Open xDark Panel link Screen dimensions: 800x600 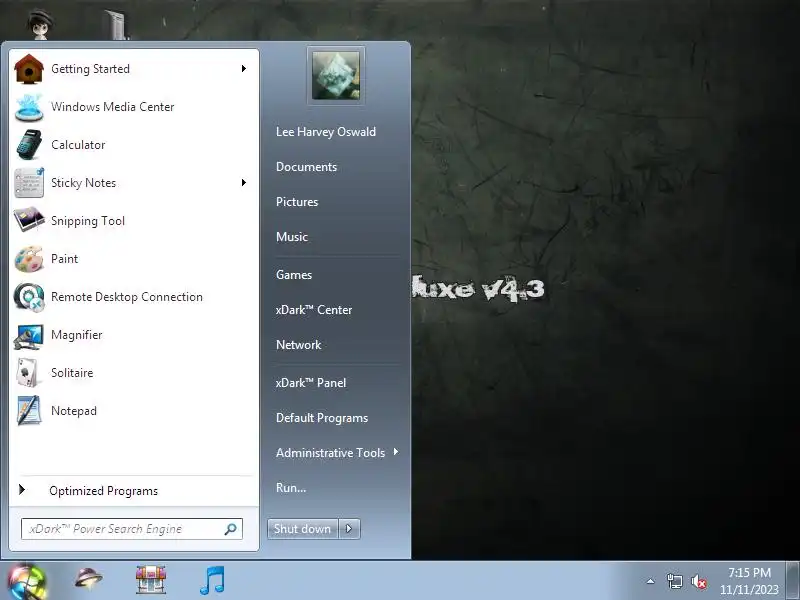(311, 383)
